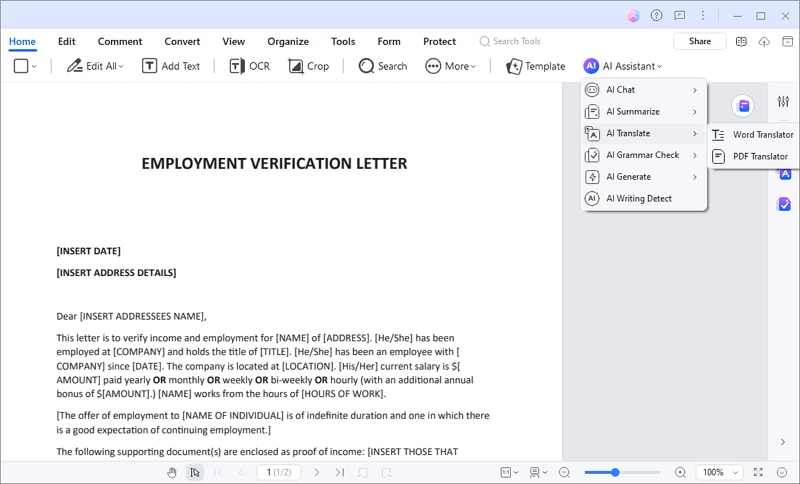This screenshot has height=484, width=800.
Task: Select AI Writing Detect
Action: [643, 198]
